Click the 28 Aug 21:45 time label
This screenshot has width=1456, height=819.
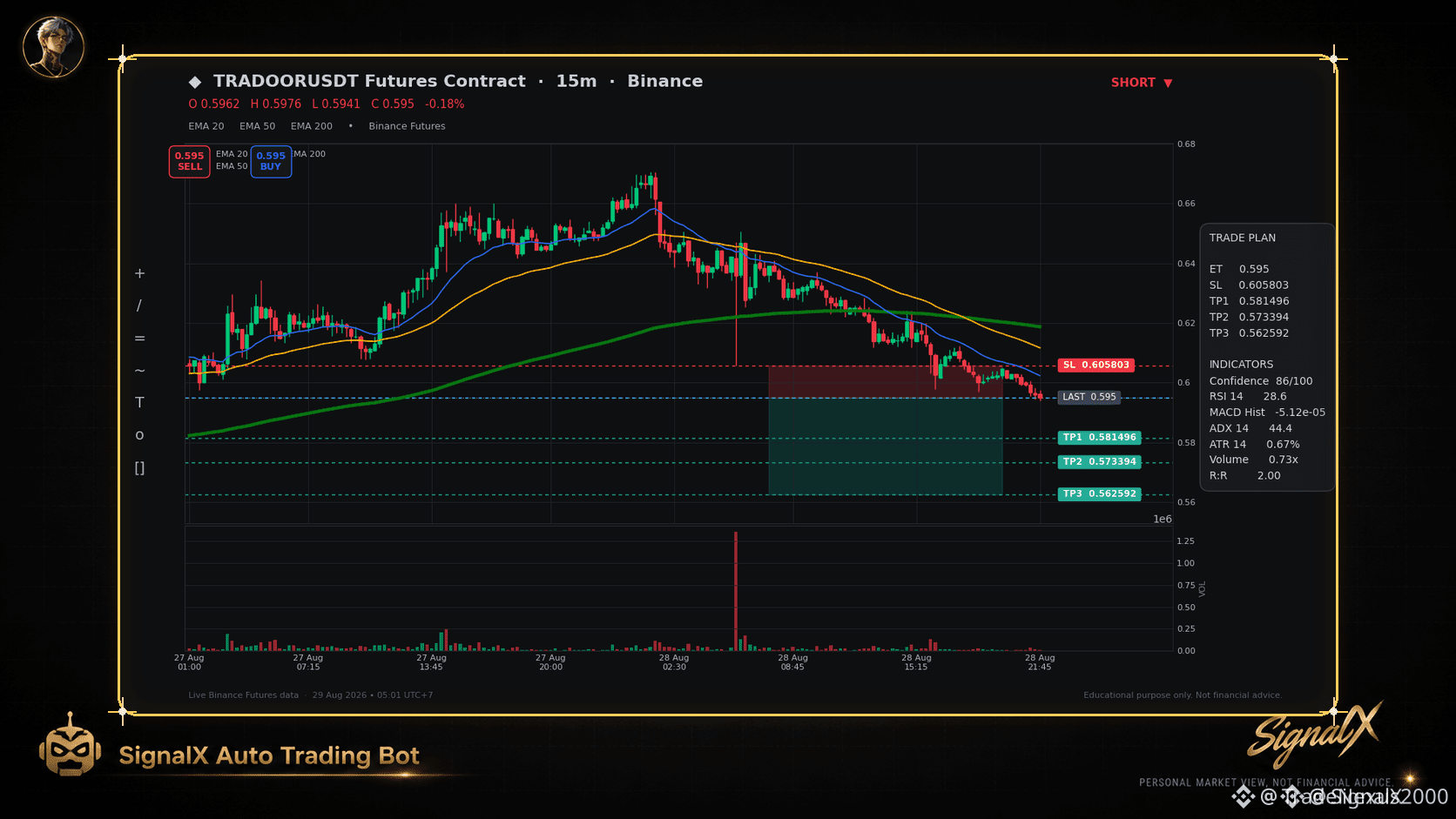[x=1040, y=662]
